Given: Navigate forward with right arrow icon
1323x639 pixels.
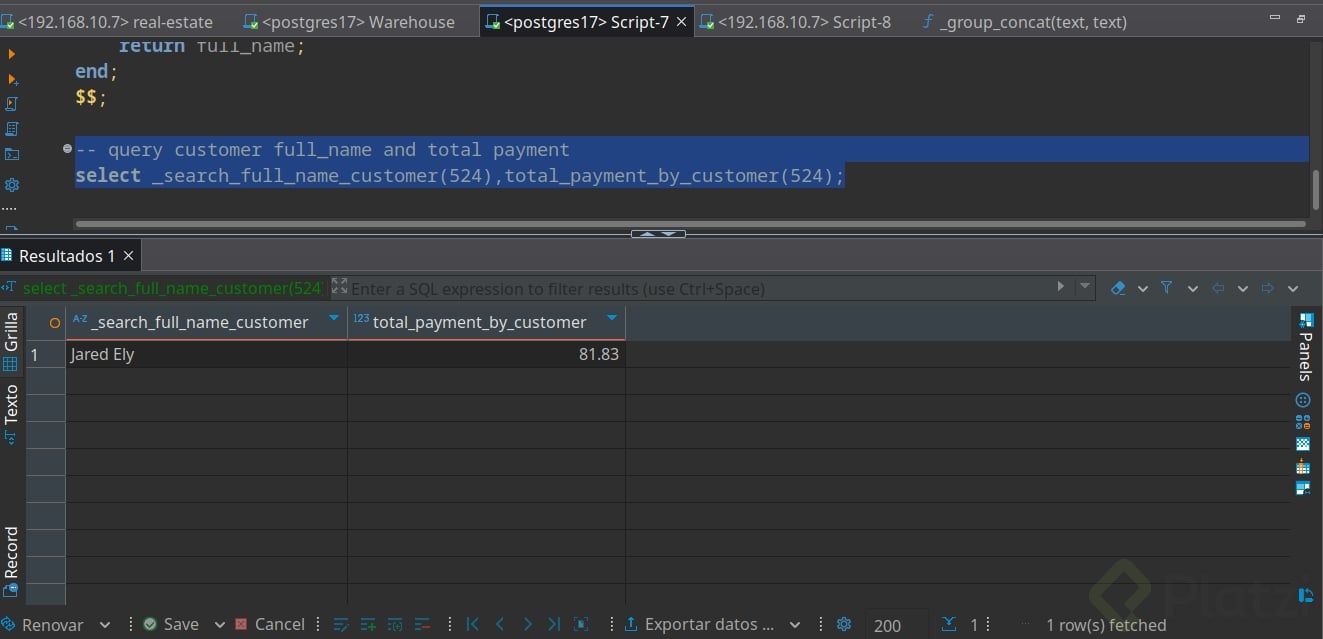Looking at the screenshot, I should coord(1267,288).
